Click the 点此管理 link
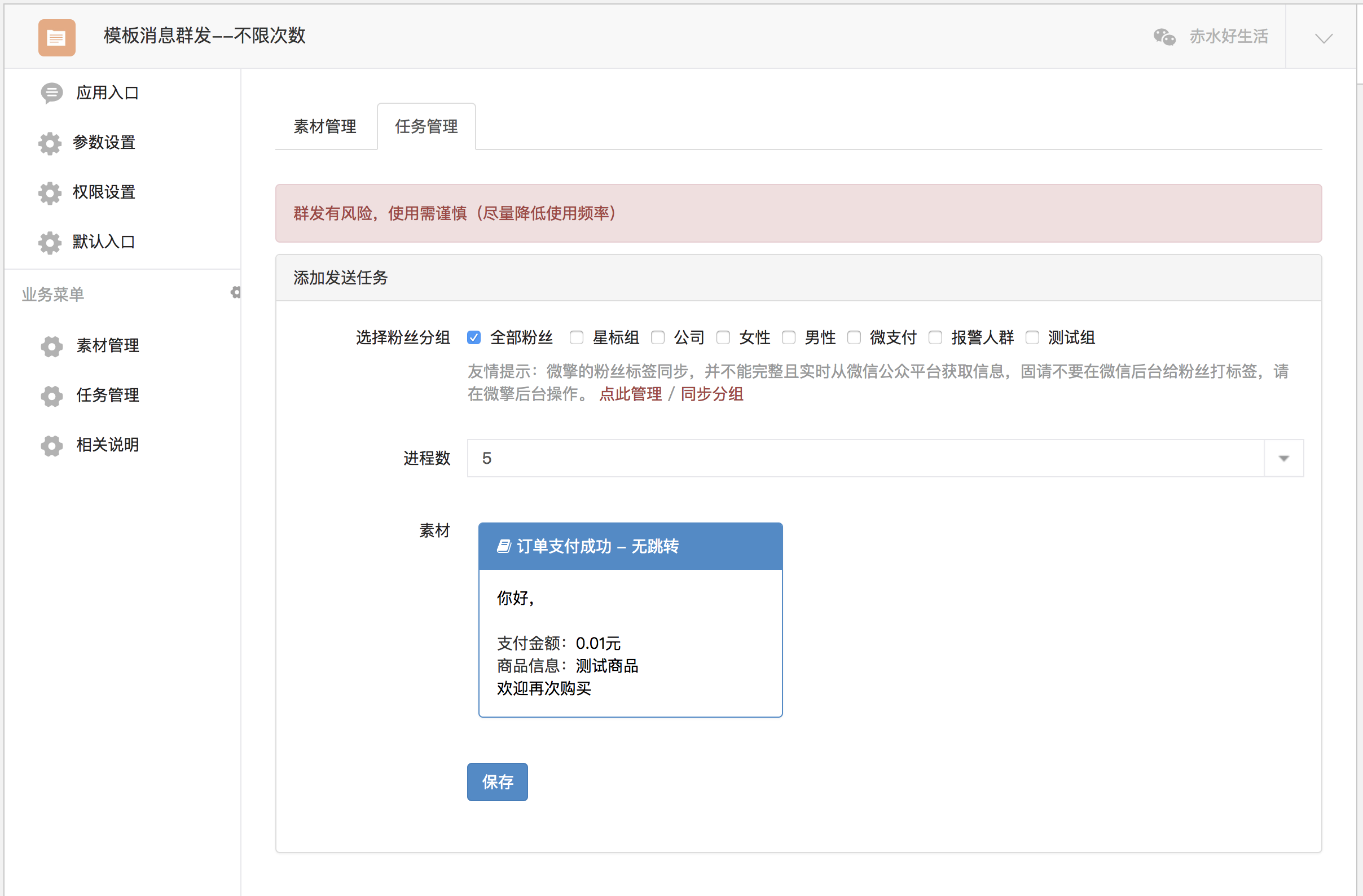The height and width of the screenshot is (896, 1363). tap(630, 394)
